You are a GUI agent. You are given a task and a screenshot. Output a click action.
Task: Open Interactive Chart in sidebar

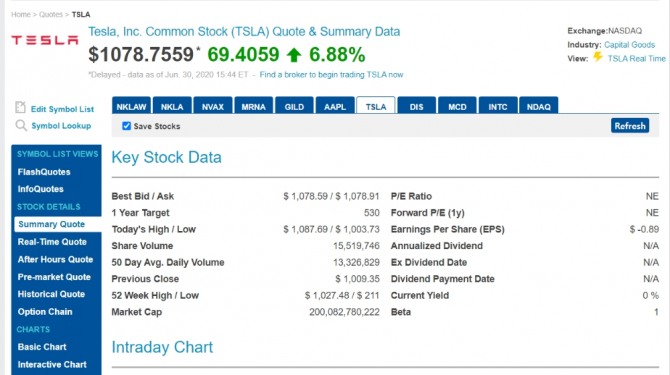pyautogui.click(x=52, y=364)
